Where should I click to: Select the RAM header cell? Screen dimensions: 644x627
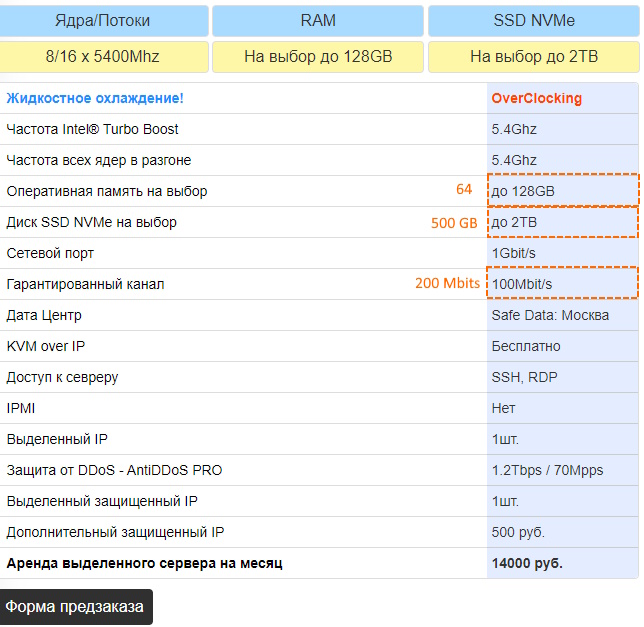(318, 21)
